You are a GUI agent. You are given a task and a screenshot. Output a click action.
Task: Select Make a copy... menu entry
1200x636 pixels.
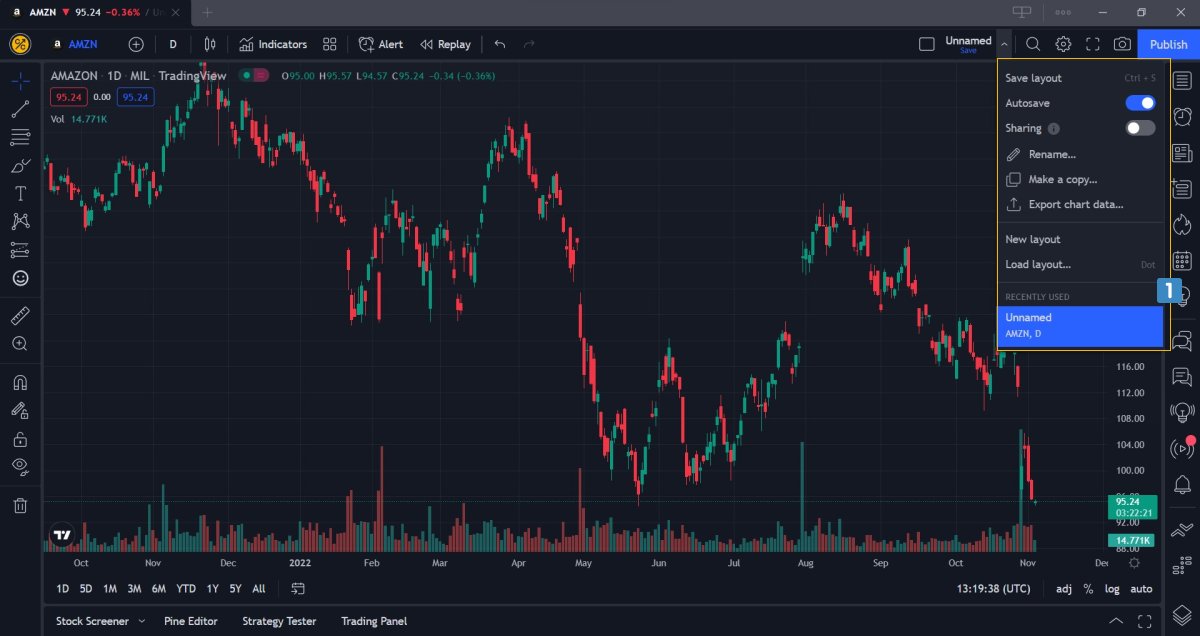pyautogui.click(x=1083, y=179)
